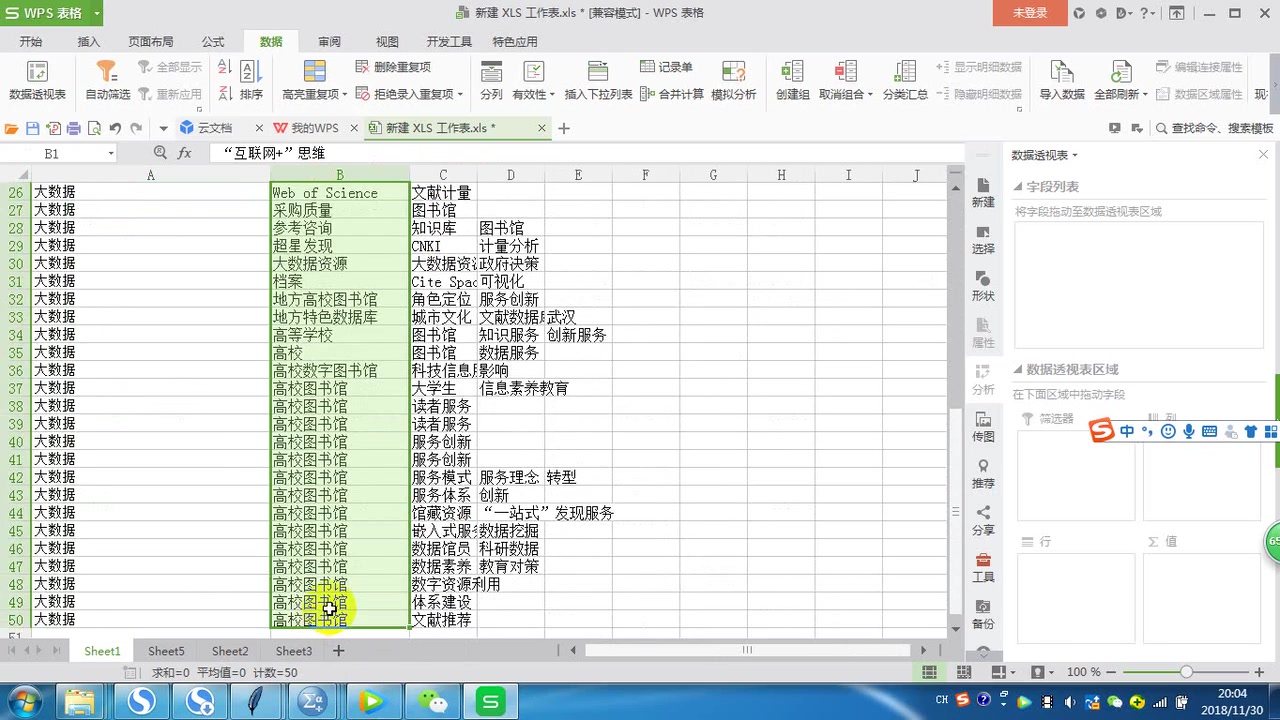Switch to the 插入 ribbon tab
Image resolution: width=1280 pixels, height=720 pixels.
tap(89, 42)
